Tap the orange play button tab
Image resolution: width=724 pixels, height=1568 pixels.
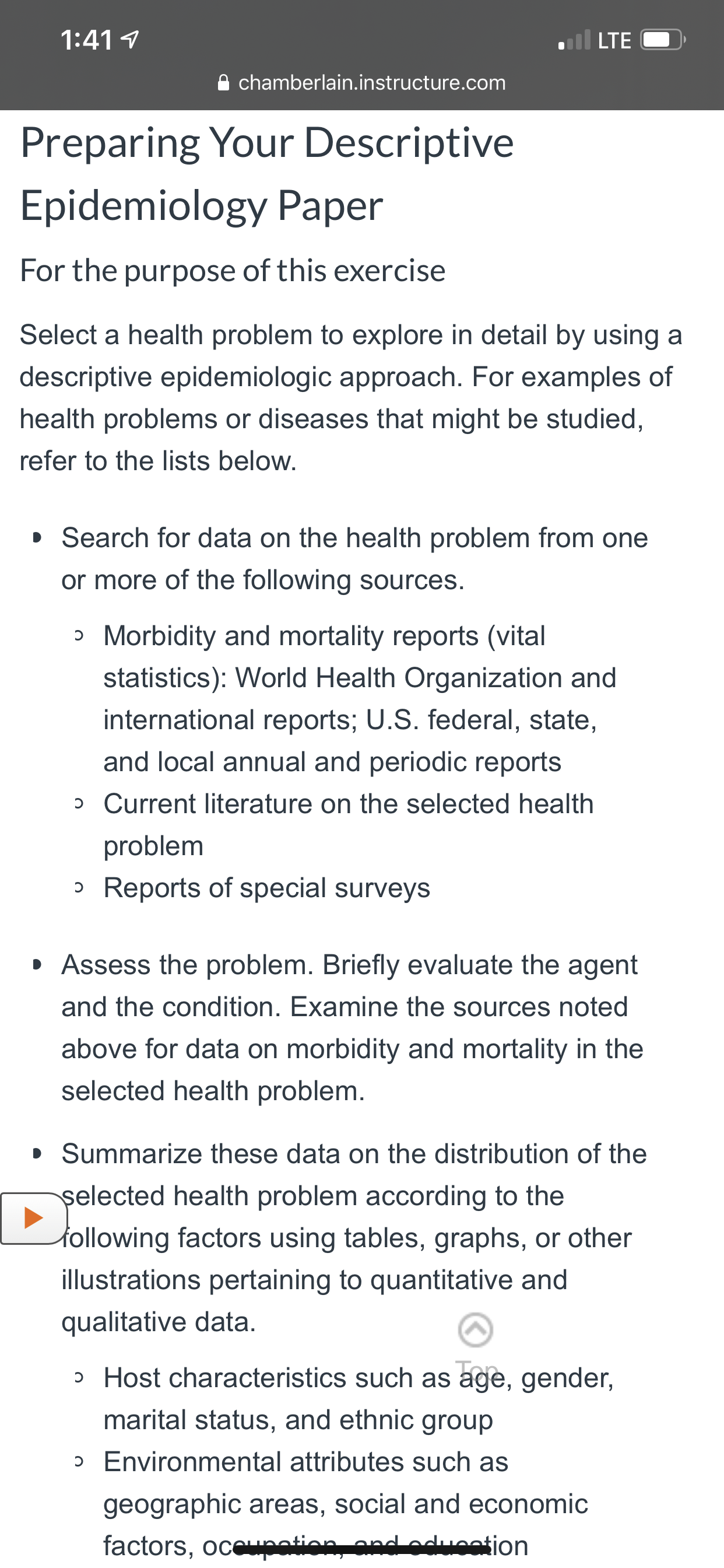[33, 1218]
